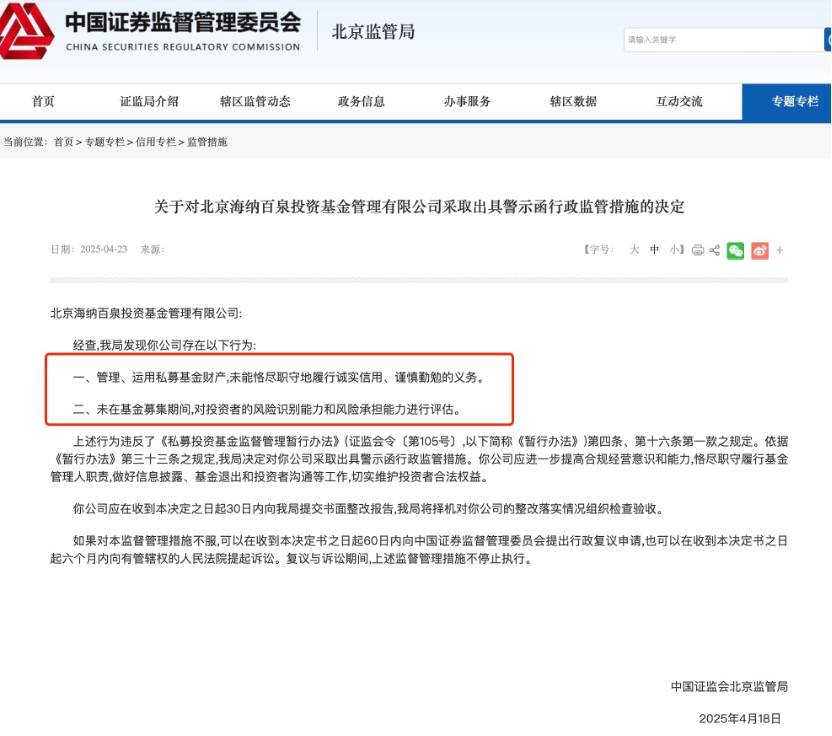Set font size to 中
The image size is (832, 736).
click(654, 249)
